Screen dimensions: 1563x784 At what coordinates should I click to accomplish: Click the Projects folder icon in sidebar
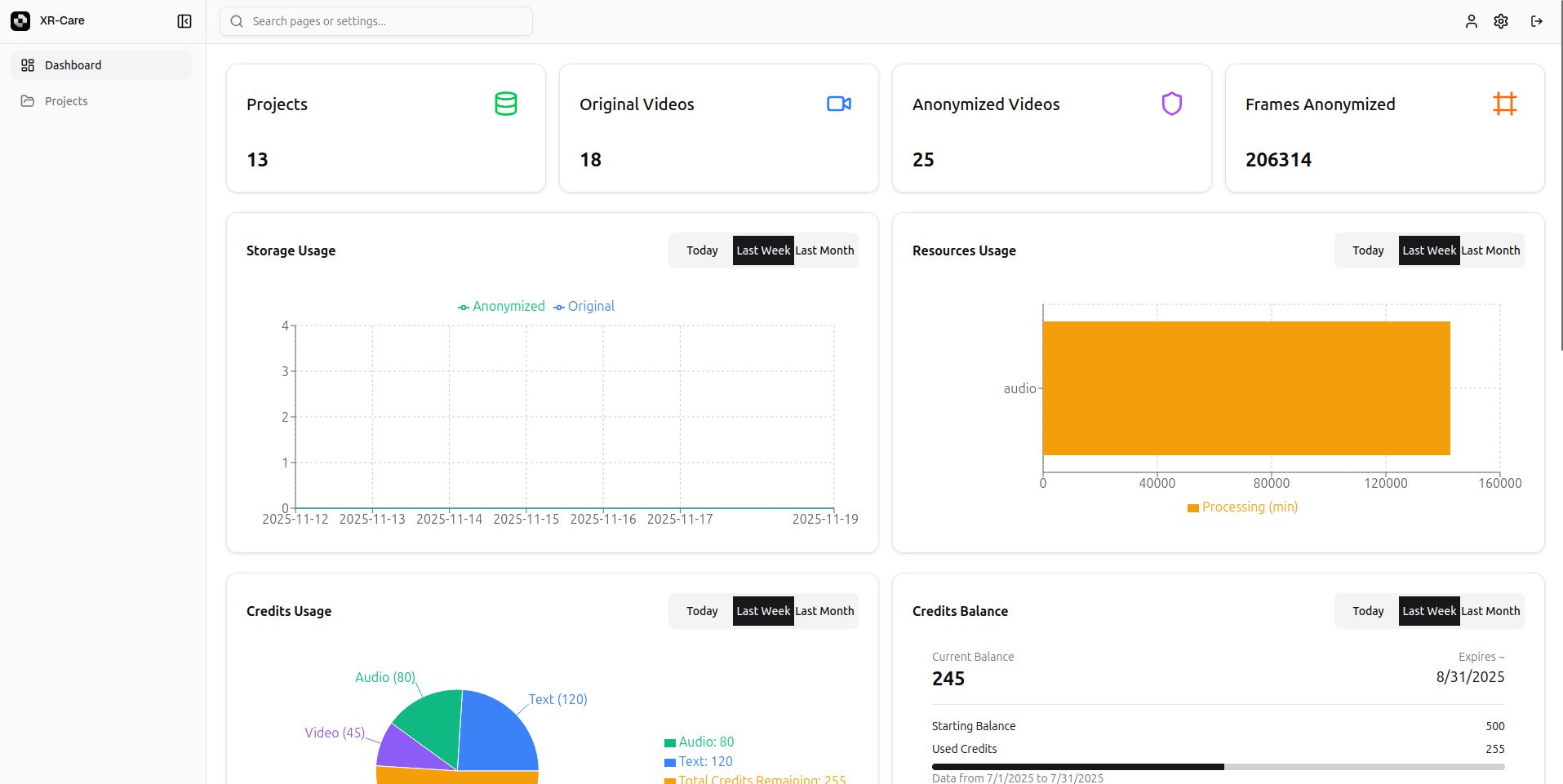(x=28, y=101)
